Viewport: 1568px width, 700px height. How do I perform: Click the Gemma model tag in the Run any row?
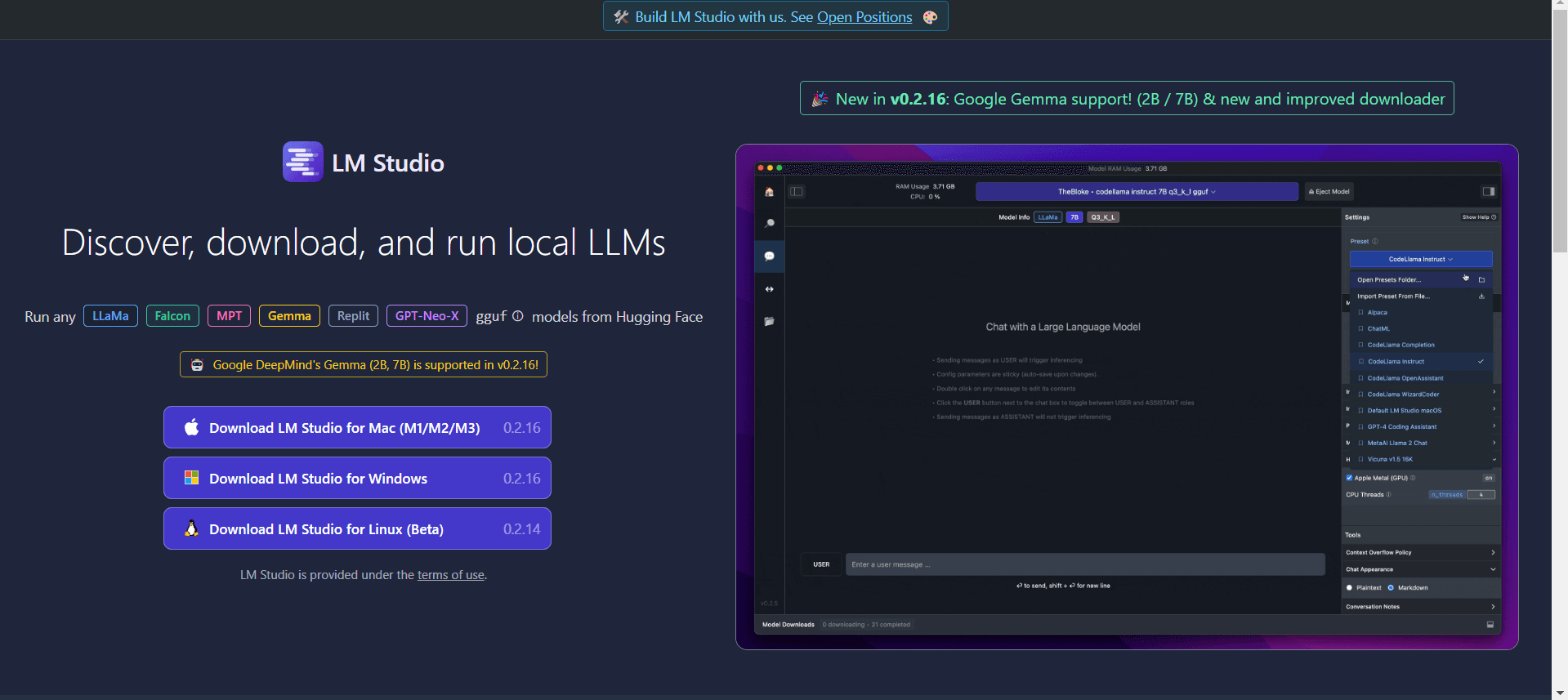289,316
